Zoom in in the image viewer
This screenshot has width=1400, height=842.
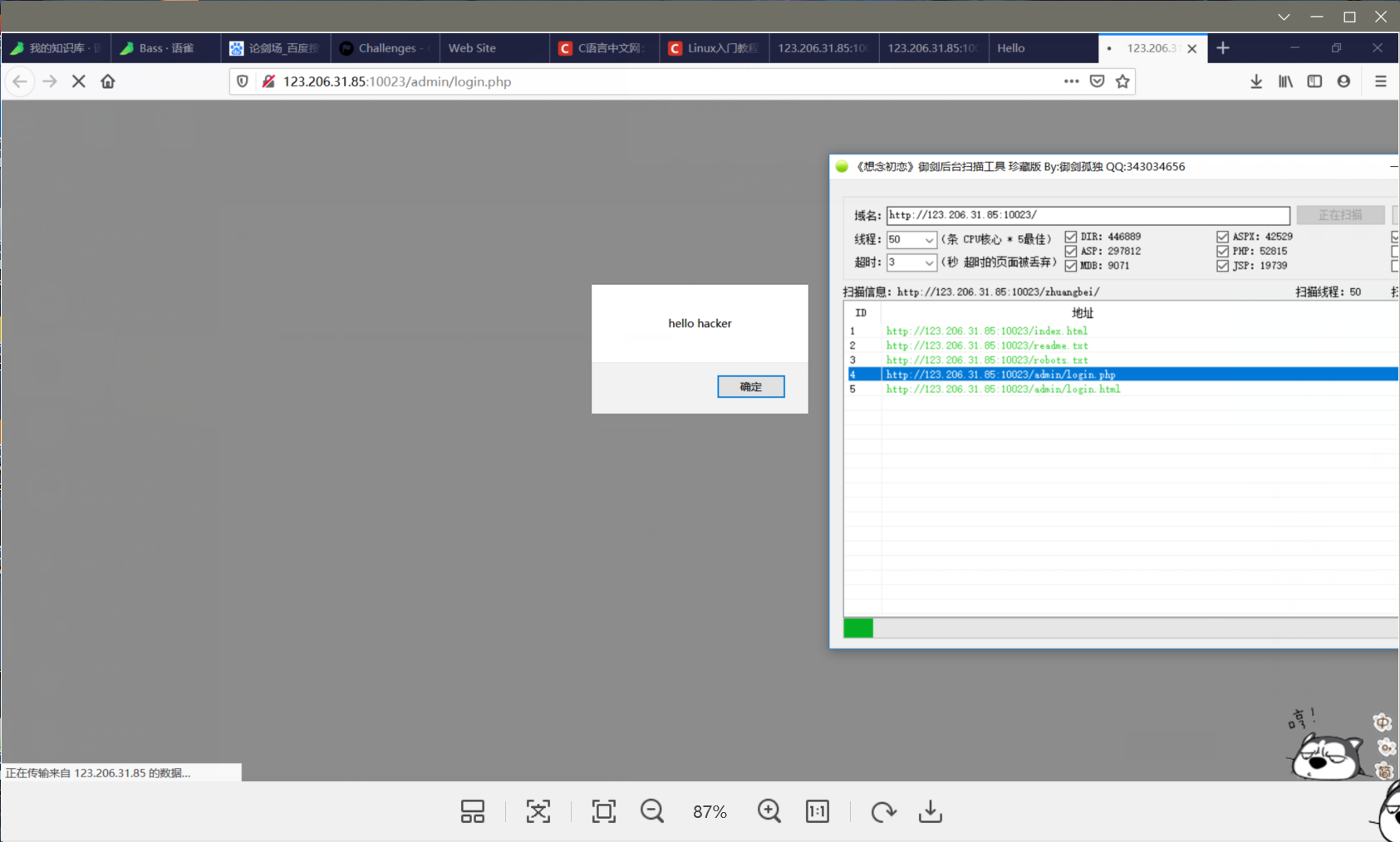click(x=769, y=811)
